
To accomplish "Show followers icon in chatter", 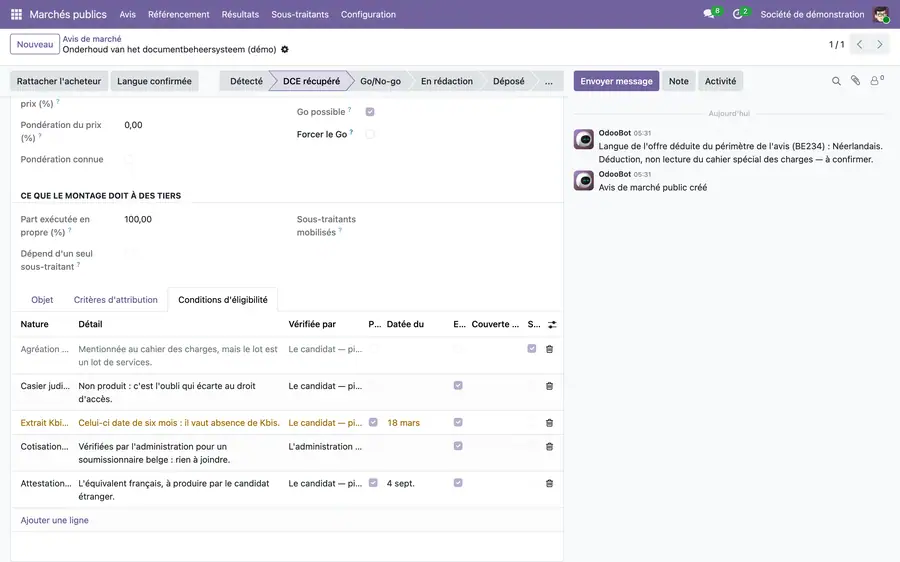I will tap(876, 81).
